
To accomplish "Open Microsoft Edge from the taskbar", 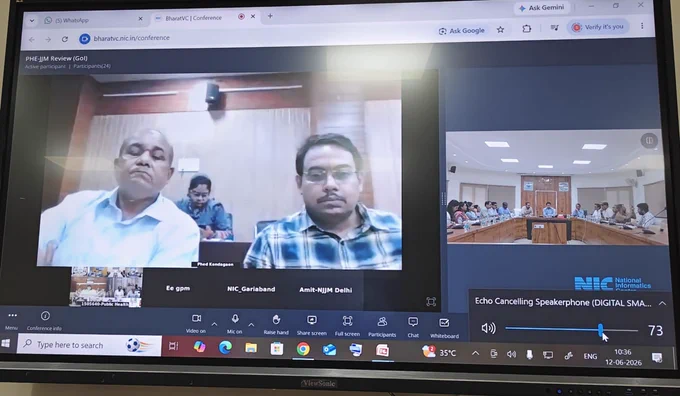I will tap(225, 347).
